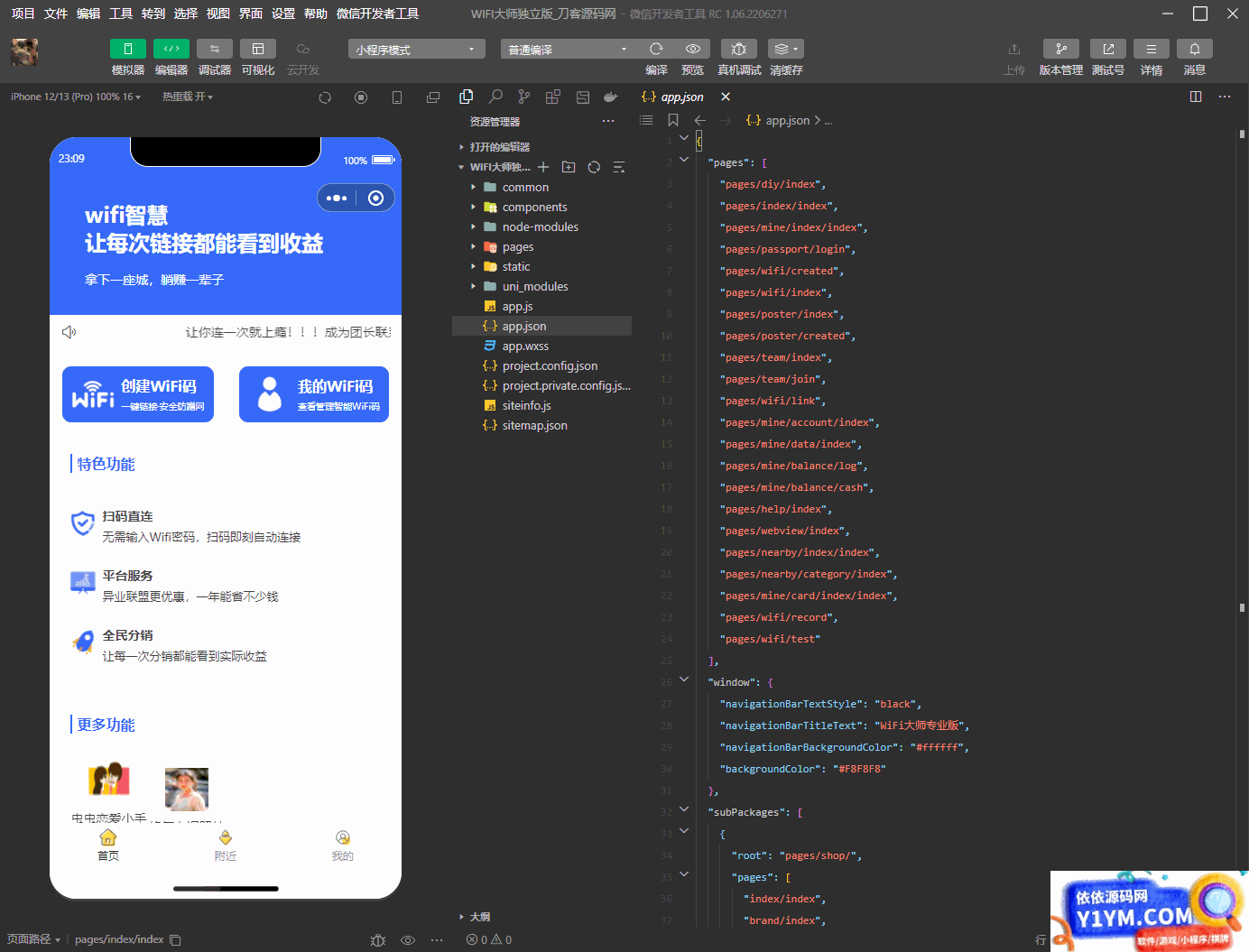The image size is (1249, 952).
Task: Click the 创建WiFi码 button
Action: pyautogui.click(x=138, y=394)
